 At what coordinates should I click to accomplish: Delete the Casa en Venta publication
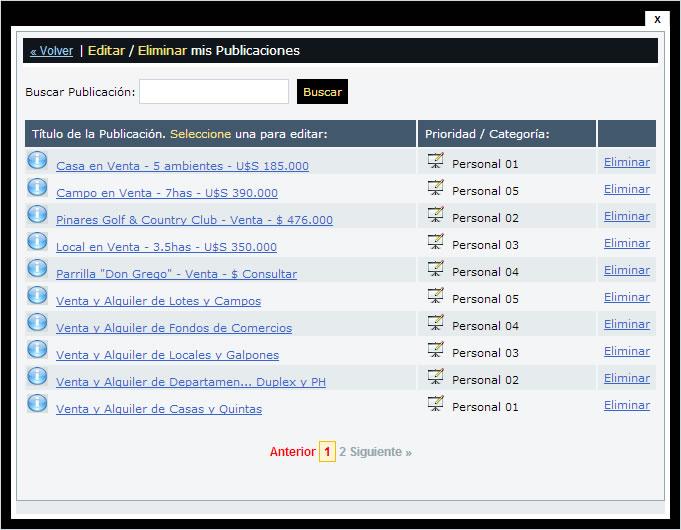coord(626,162)
